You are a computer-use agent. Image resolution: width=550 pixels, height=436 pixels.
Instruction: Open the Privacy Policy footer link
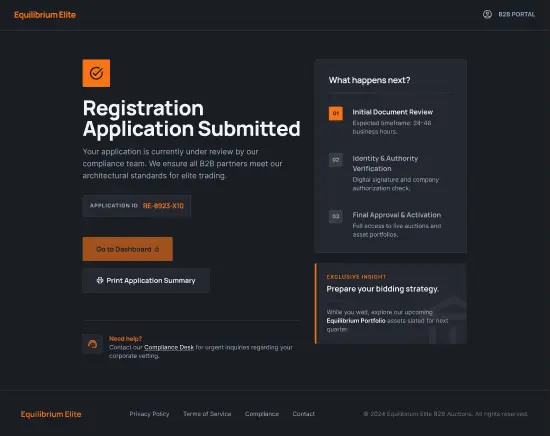(x=149, y=414)
